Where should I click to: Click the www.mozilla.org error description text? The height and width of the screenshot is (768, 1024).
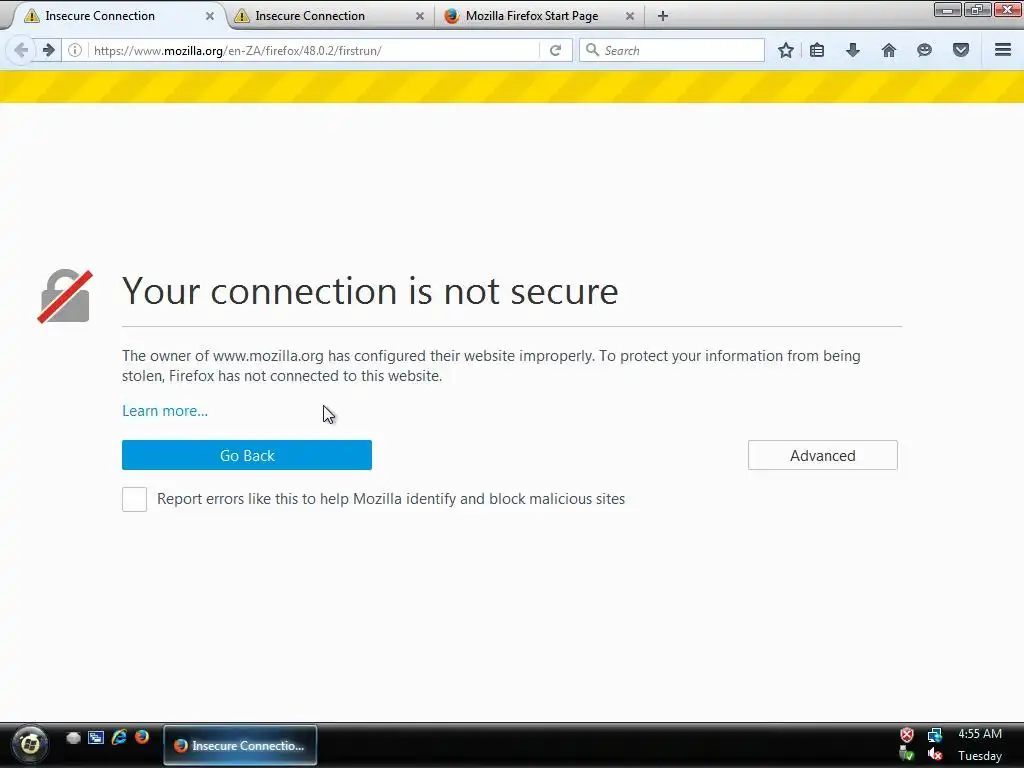(491, 366)
